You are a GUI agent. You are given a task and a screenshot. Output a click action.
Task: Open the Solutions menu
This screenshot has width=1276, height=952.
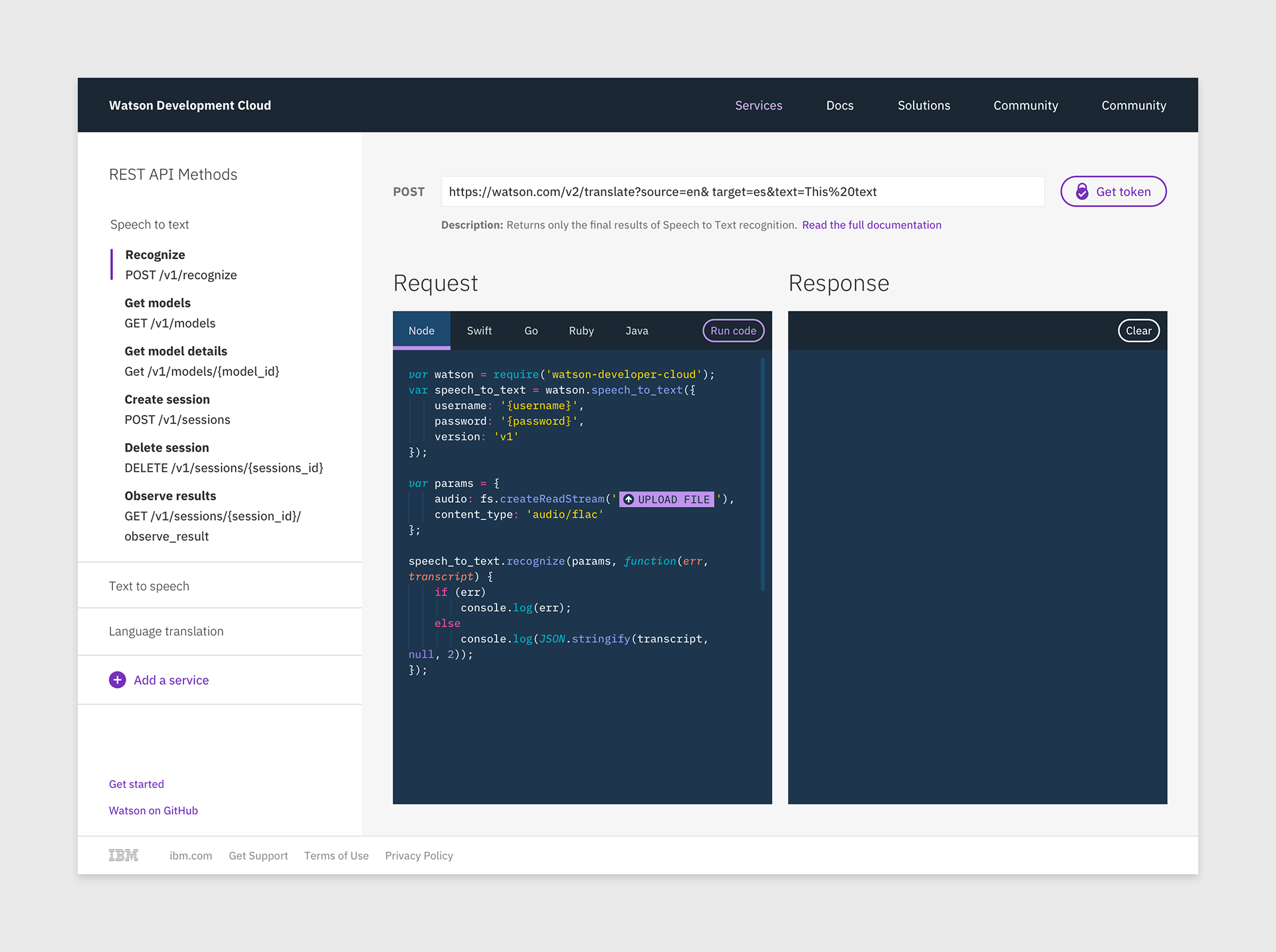[924, 105]
